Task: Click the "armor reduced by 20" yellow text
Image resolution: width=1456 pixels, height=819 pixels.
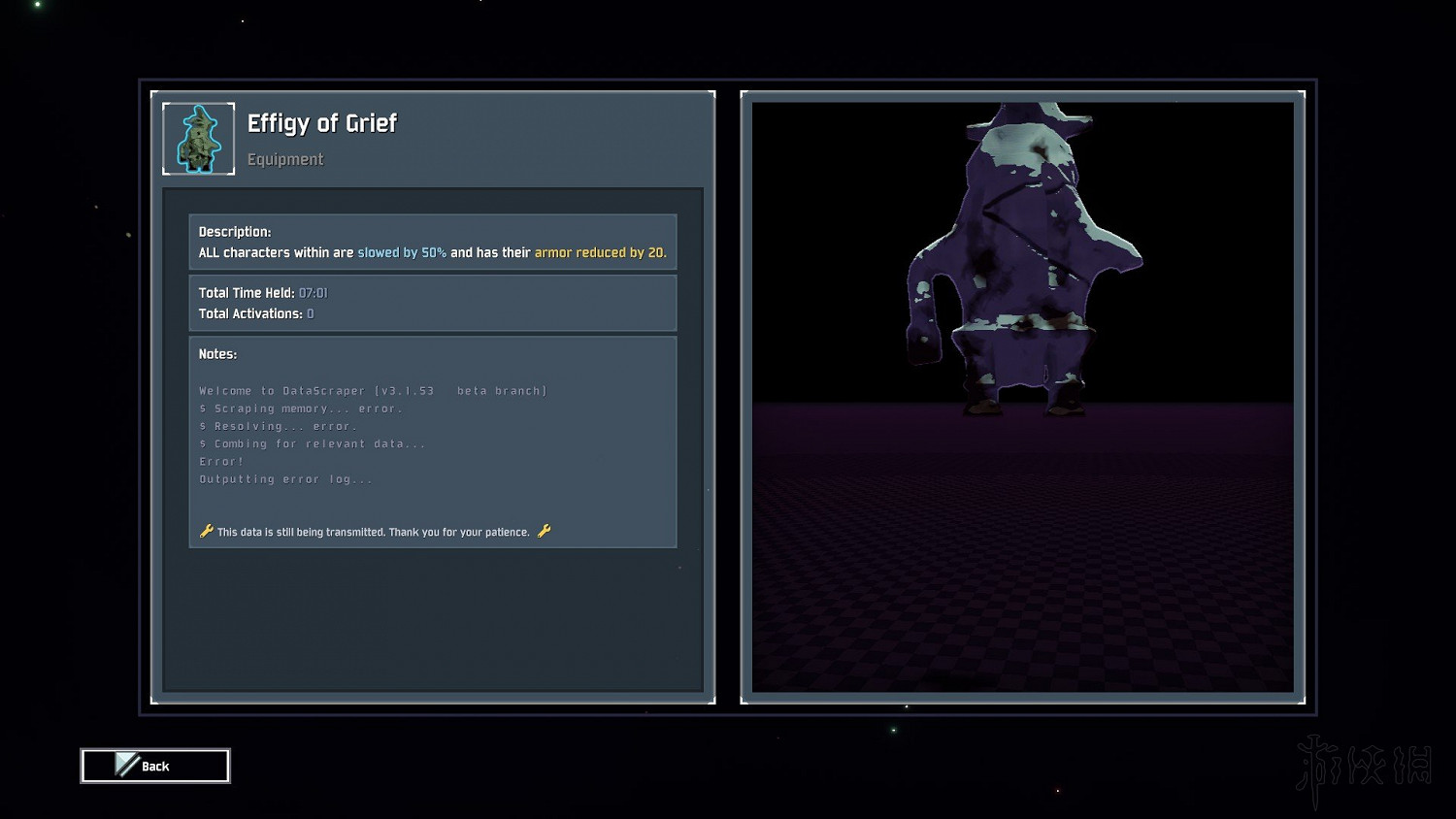Action: (x=600, y=252)
